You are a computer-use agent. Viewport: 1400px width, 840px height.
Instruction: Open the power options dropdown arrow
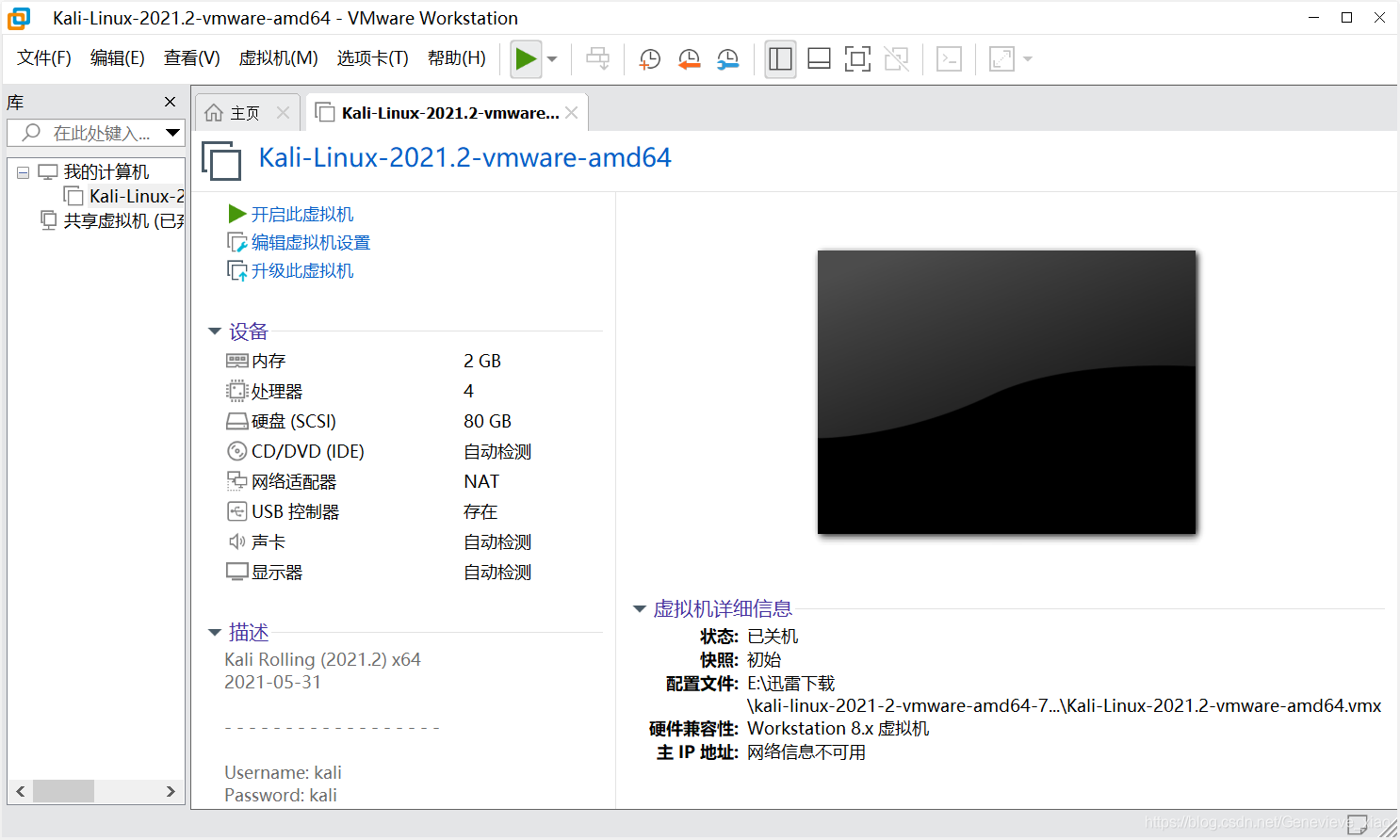552,59
